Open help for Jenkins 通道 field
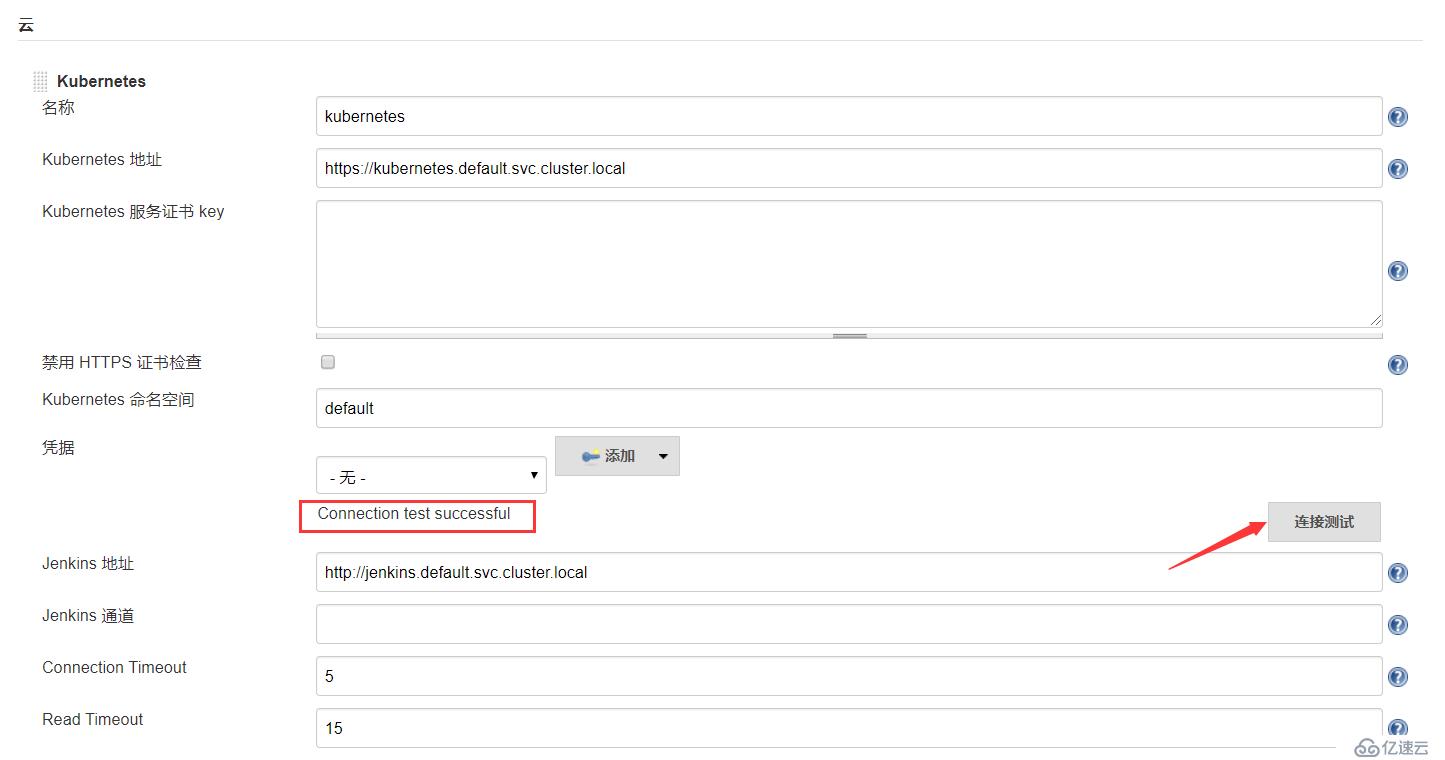 [x=1398, y=625]
